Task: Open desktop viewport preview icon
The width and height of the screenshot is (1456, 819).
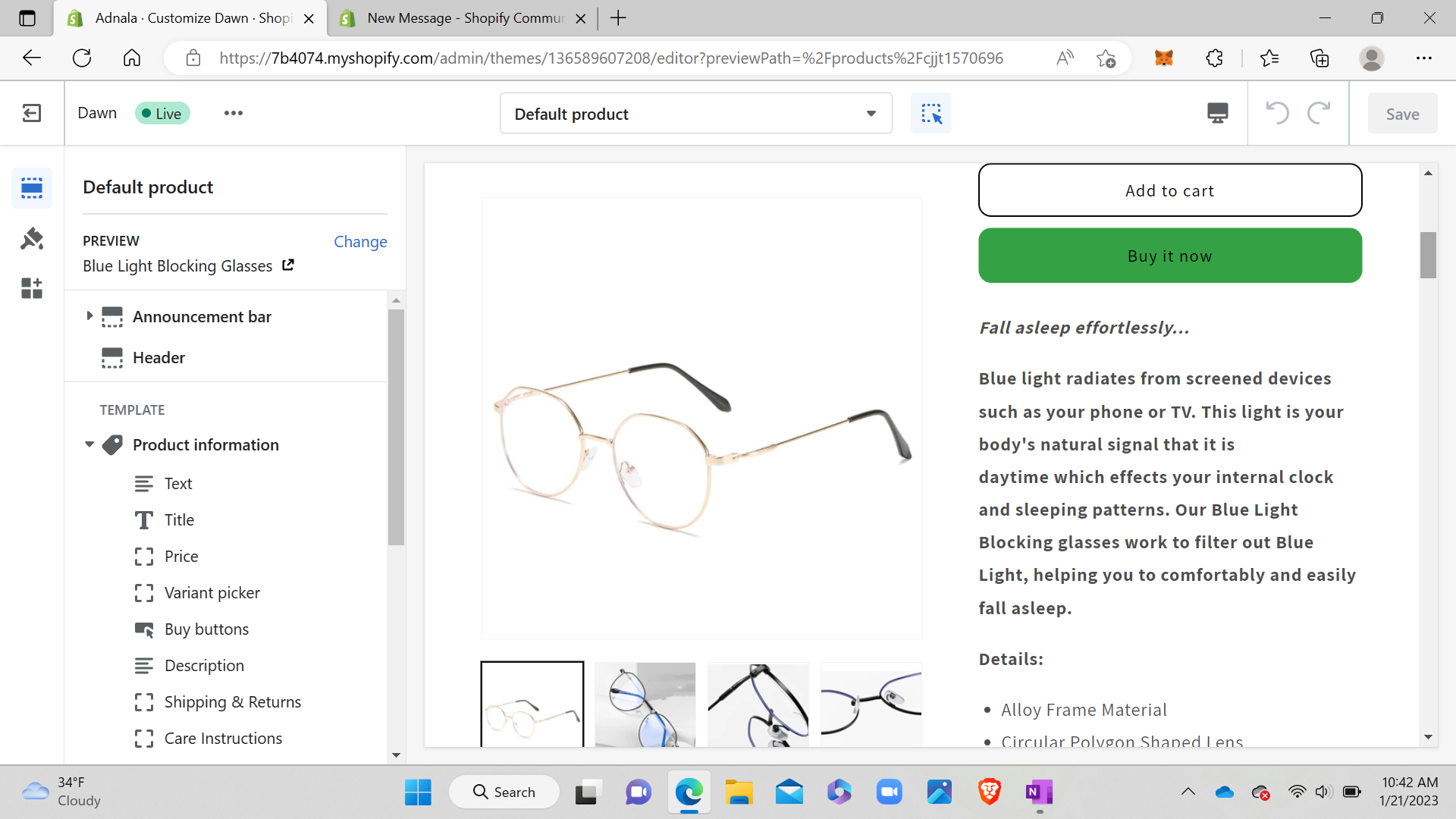Action: point(1217,114)
